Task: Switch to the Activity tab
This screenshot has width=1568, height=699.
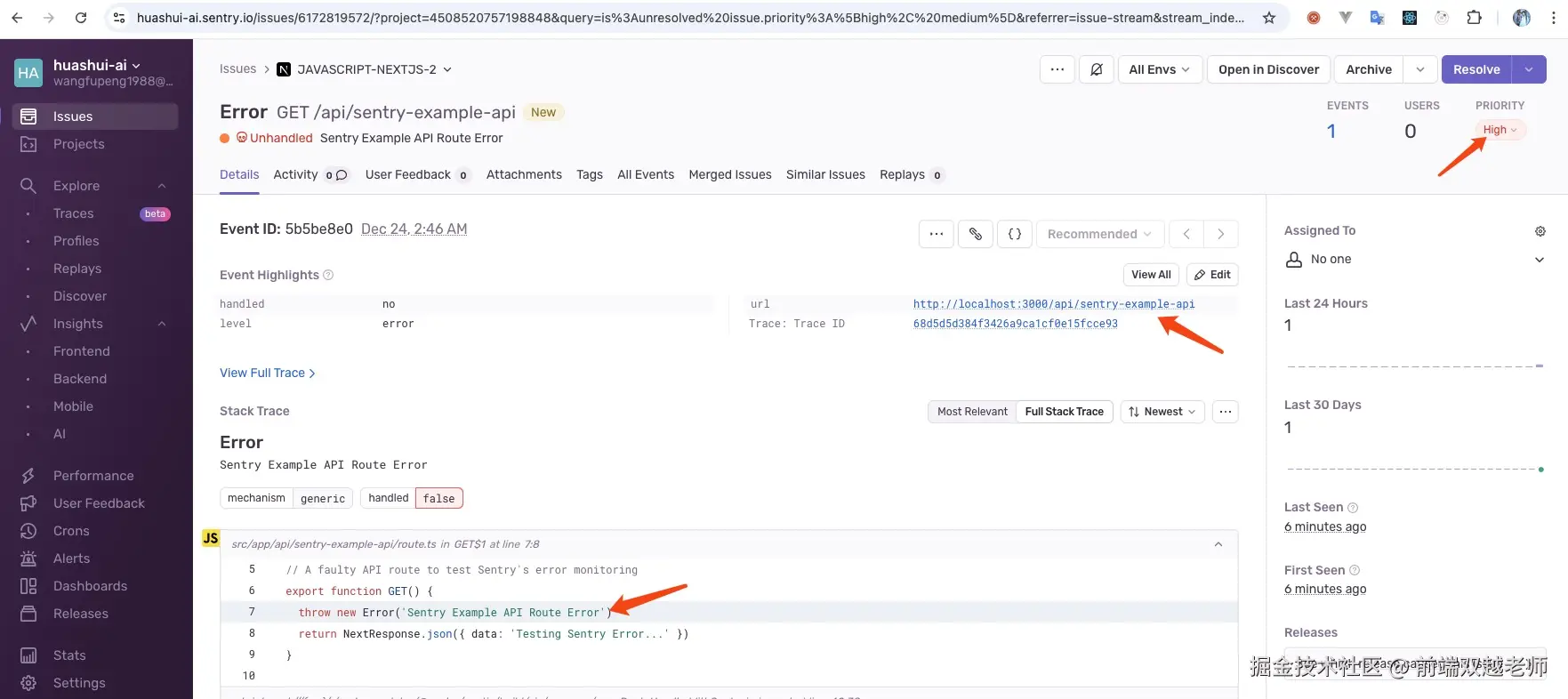Action: [x=310, y=174]
